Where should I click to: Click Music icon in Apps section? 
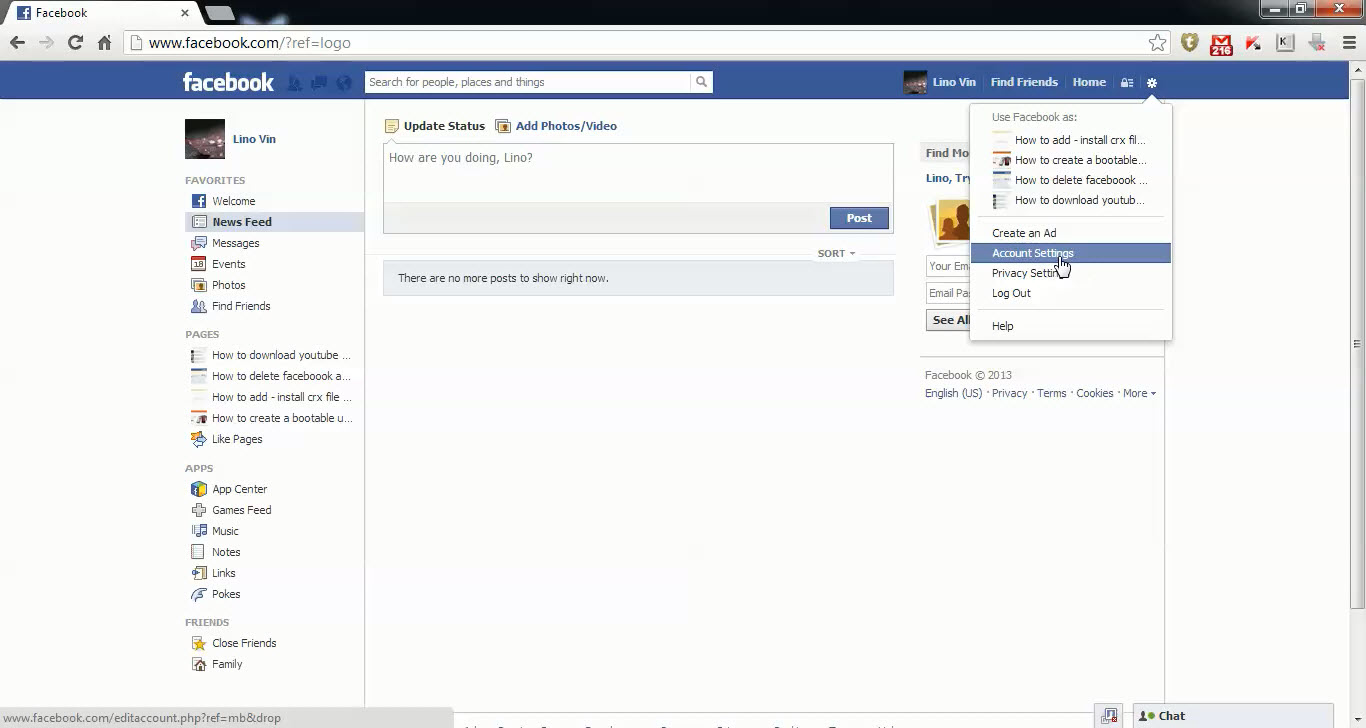pos(199,531)
